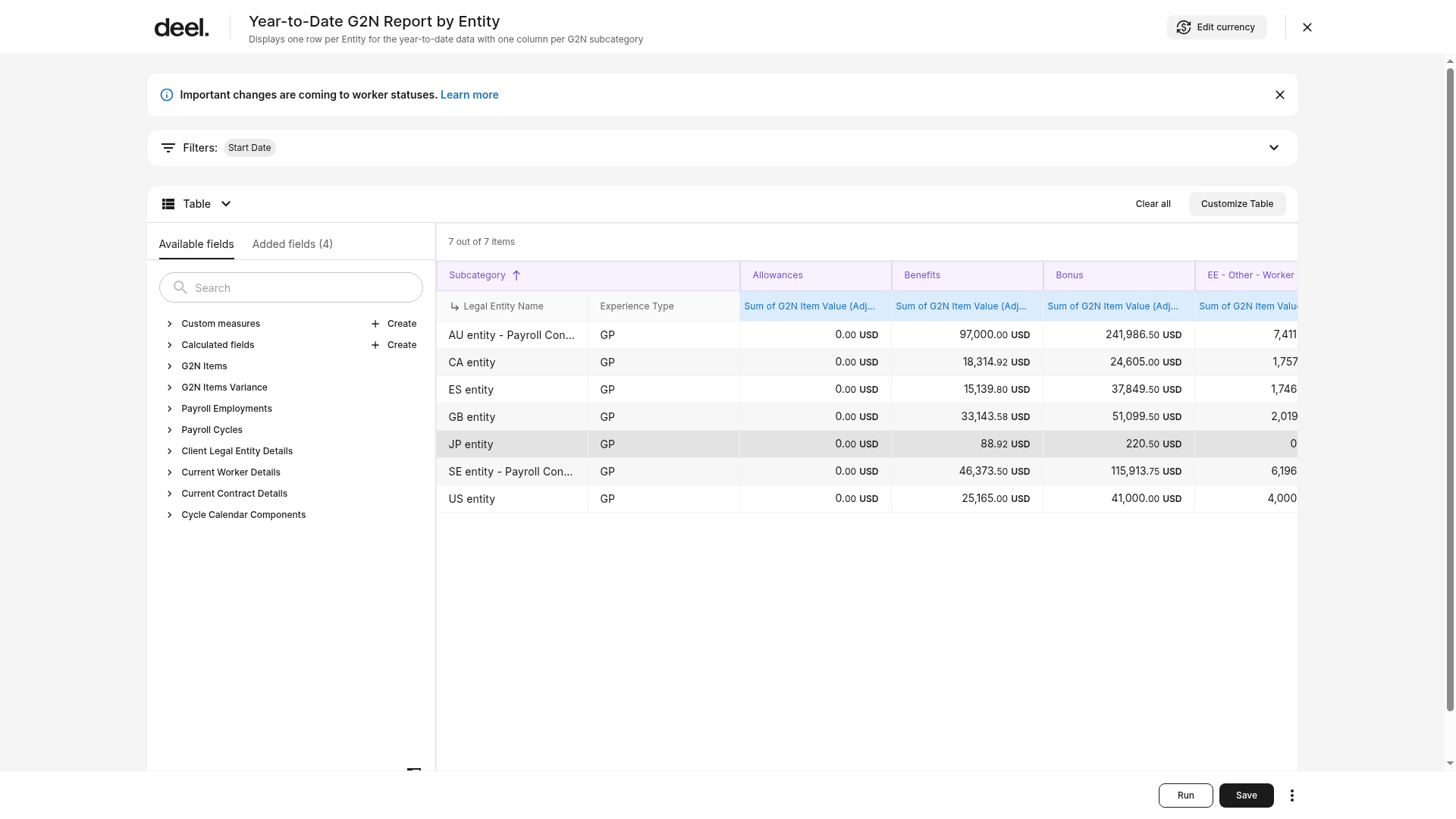Click the 25,165.00 USD Benefits cell
Screen dimensions: 1456x819
pyautogui.click(x=968, y=499)
